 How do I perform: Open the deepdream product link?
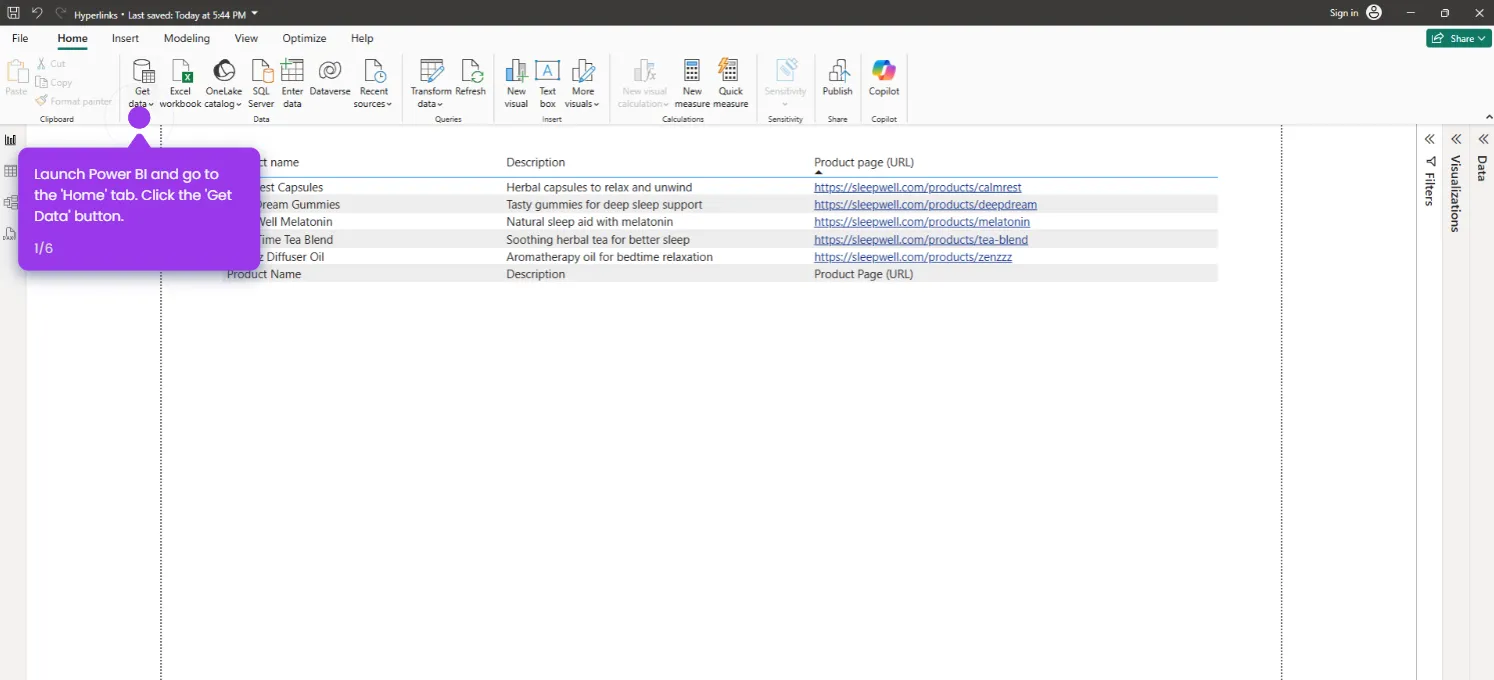click(925, 205)
